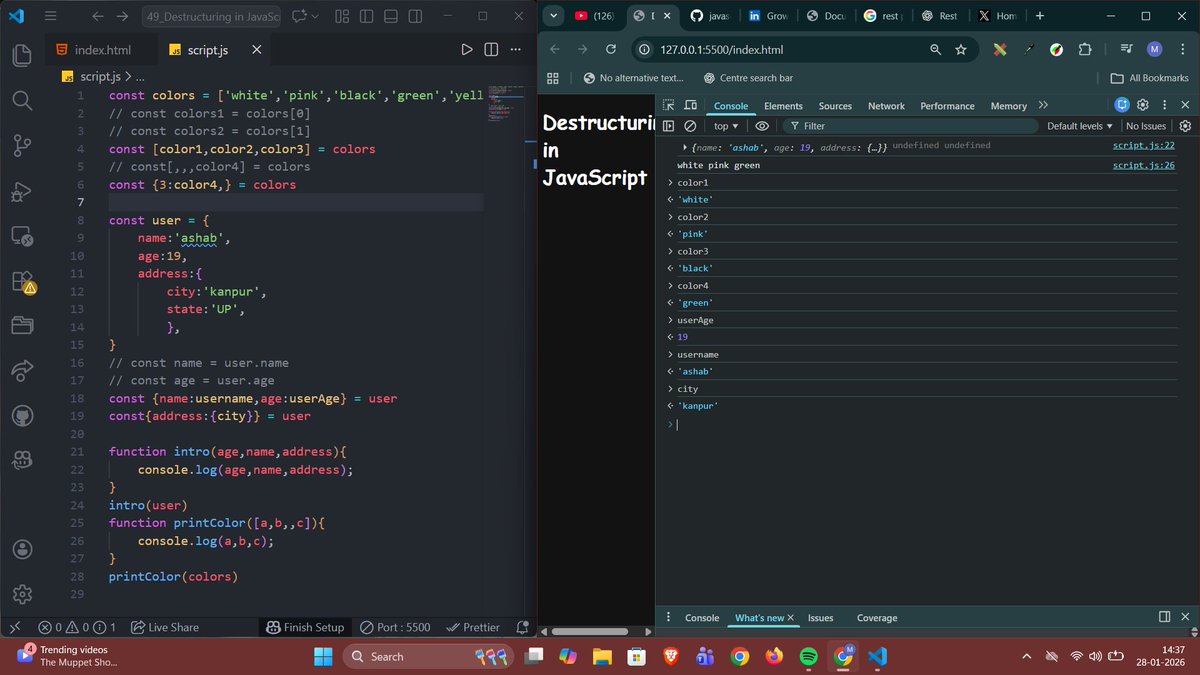Click the console Filter input field
The image size is (1200, 675).
(910, 126)
